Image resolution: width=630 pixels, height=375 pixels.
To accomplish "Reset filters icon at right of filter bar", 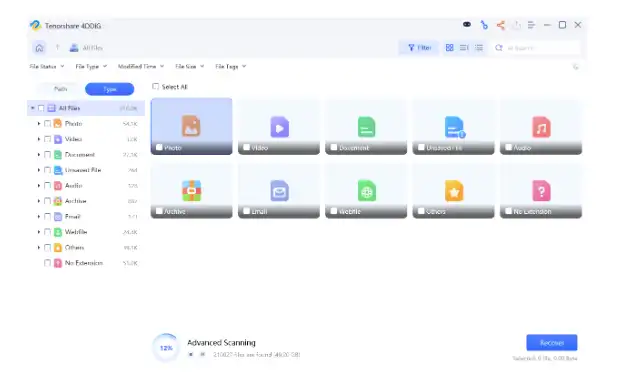I will point(576,67).
